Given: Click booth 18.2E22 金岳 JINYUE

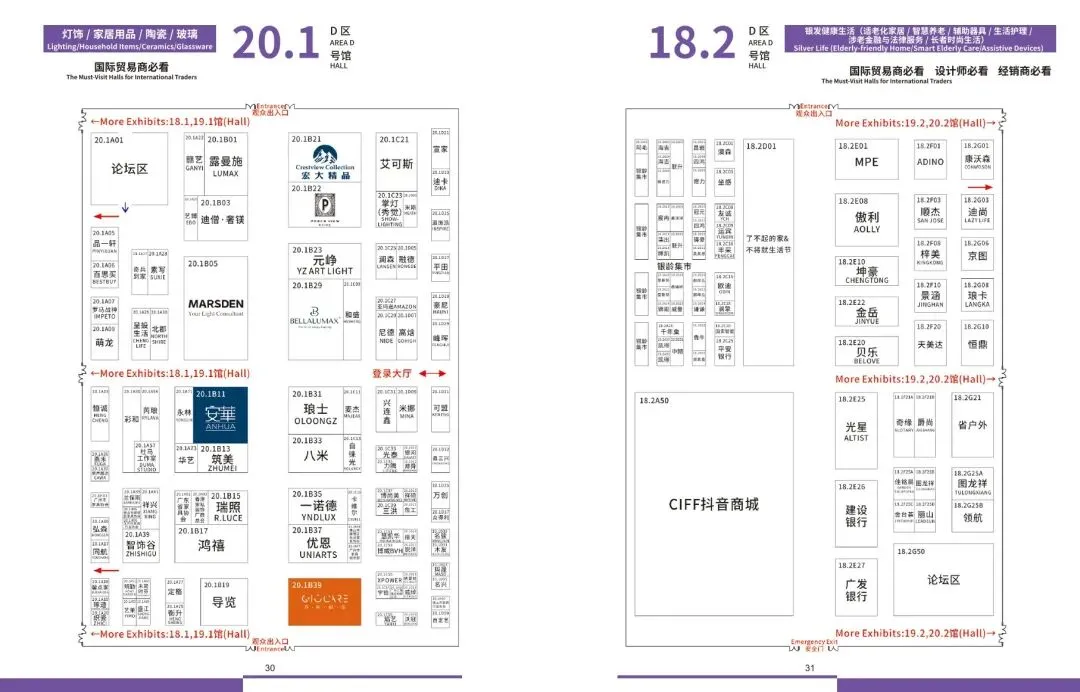Looking at the screenshot, I should (866, 311).
